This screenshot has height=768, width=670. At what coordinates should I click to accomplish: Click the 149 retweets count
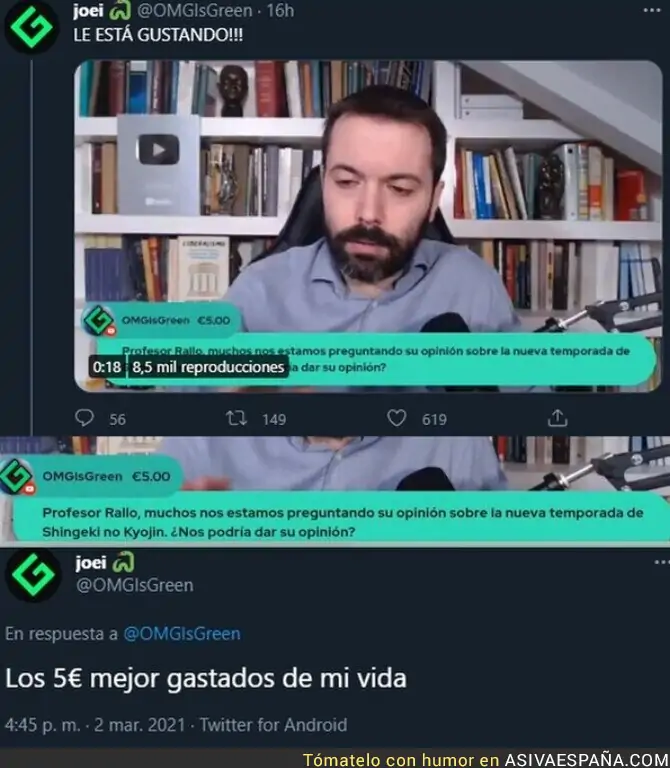[x=274, y=419]
